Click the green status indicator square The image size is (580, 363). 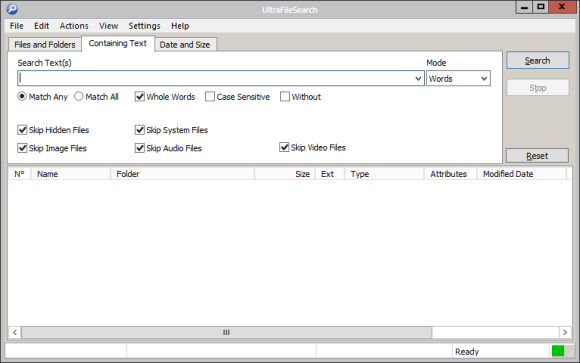tap(558, 351)
